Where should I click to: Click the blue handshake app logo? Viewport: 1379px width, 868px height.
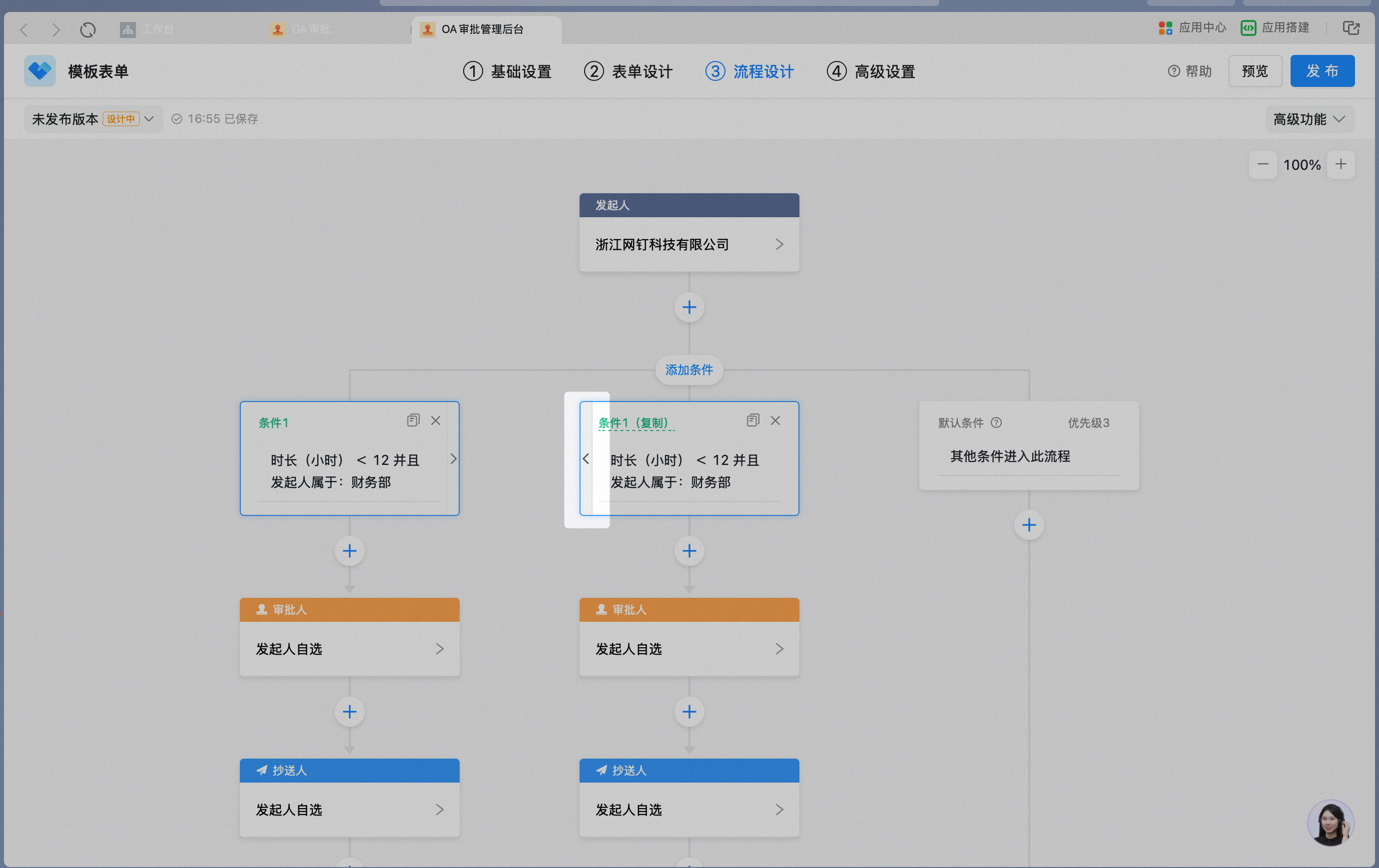pyautogui.click(x=39, y=71)
